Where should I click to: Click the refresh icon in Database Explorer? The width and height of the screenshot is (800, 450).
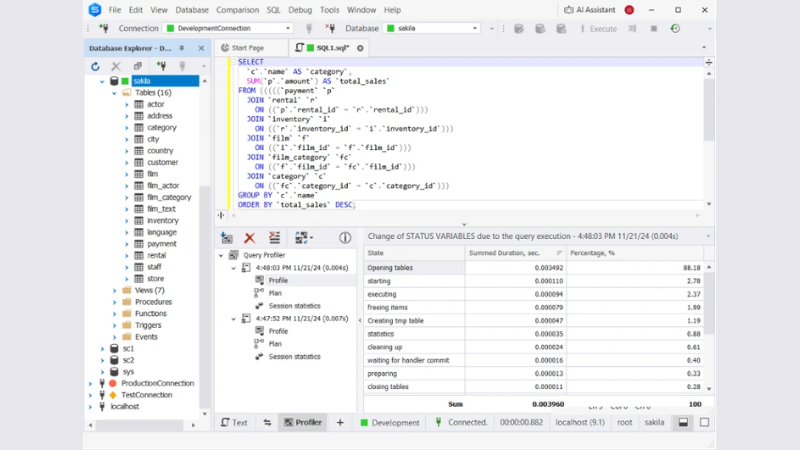tap(96, 66)
